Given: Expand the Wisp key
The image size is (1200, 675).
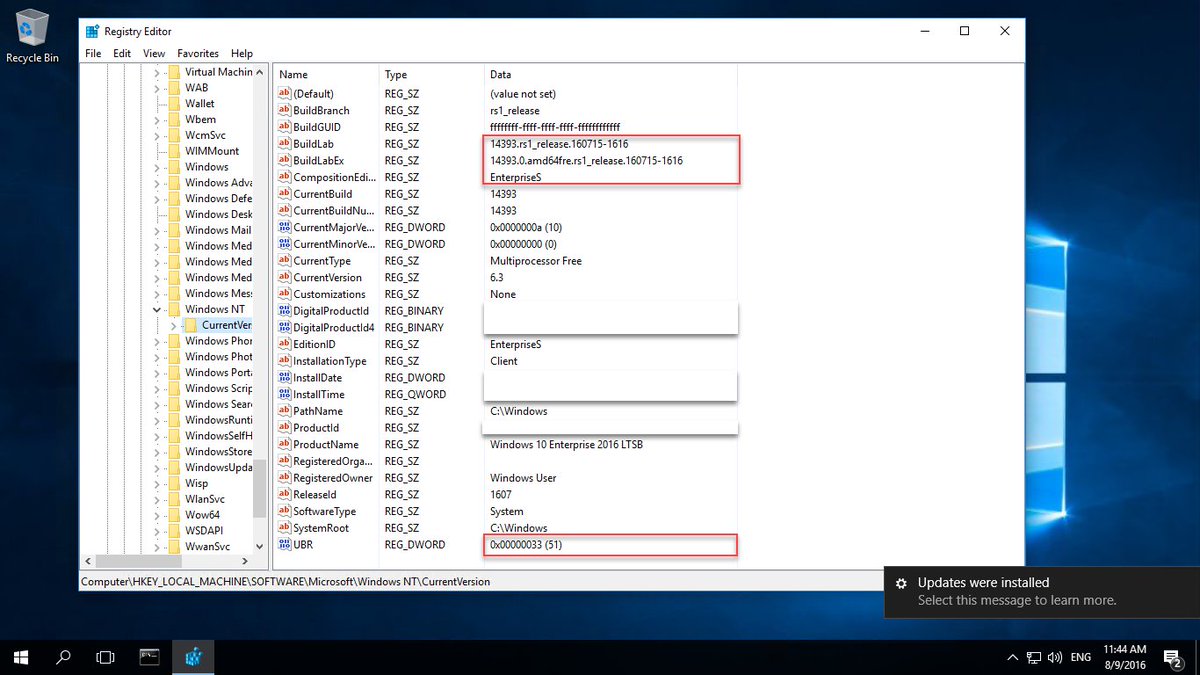Looking at the screenshot, I should point(156,483).
